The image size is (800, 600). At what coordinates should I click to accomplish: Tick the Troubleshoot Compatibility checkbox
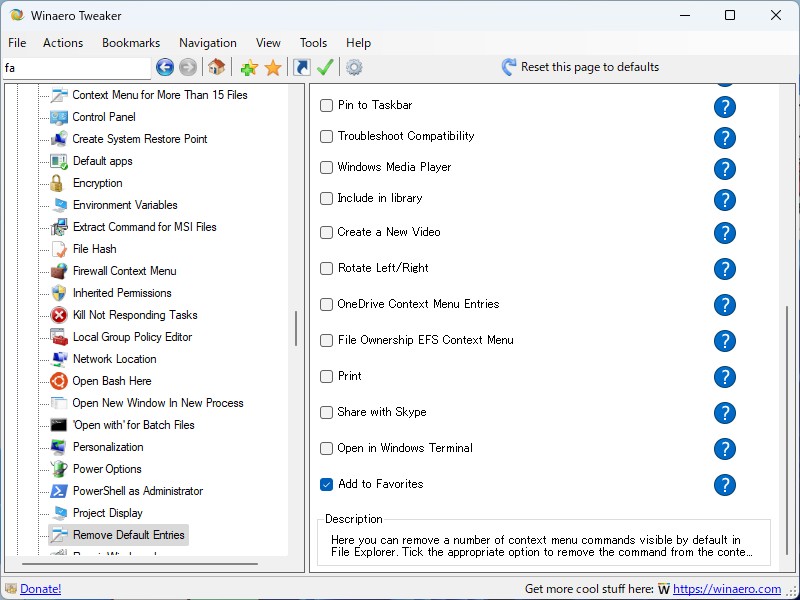pyautogui.click(x=326, y=136)
